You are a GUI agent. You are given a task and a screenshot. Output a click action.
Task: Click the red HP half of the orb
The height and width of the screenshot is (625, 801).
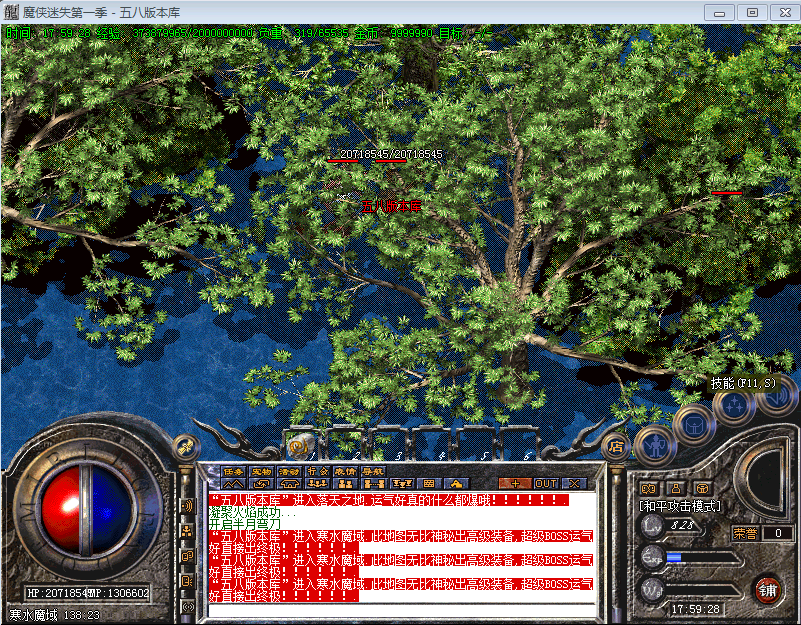[60, 510]
